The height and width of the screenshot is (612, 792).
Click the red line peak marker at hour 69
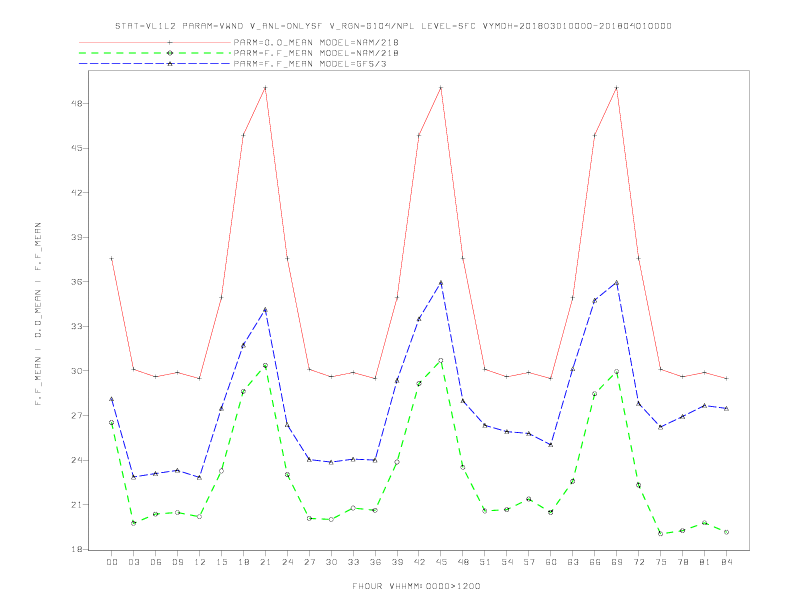[617, 88]
